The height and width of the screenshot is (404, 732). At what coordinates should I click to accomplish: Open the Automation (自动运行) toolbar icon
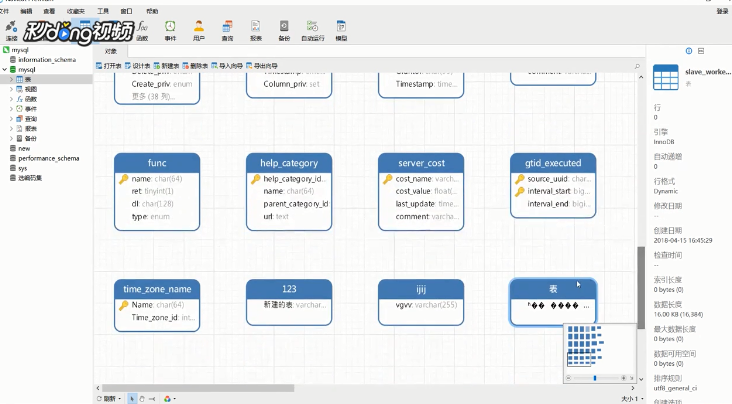click(313, 31)
